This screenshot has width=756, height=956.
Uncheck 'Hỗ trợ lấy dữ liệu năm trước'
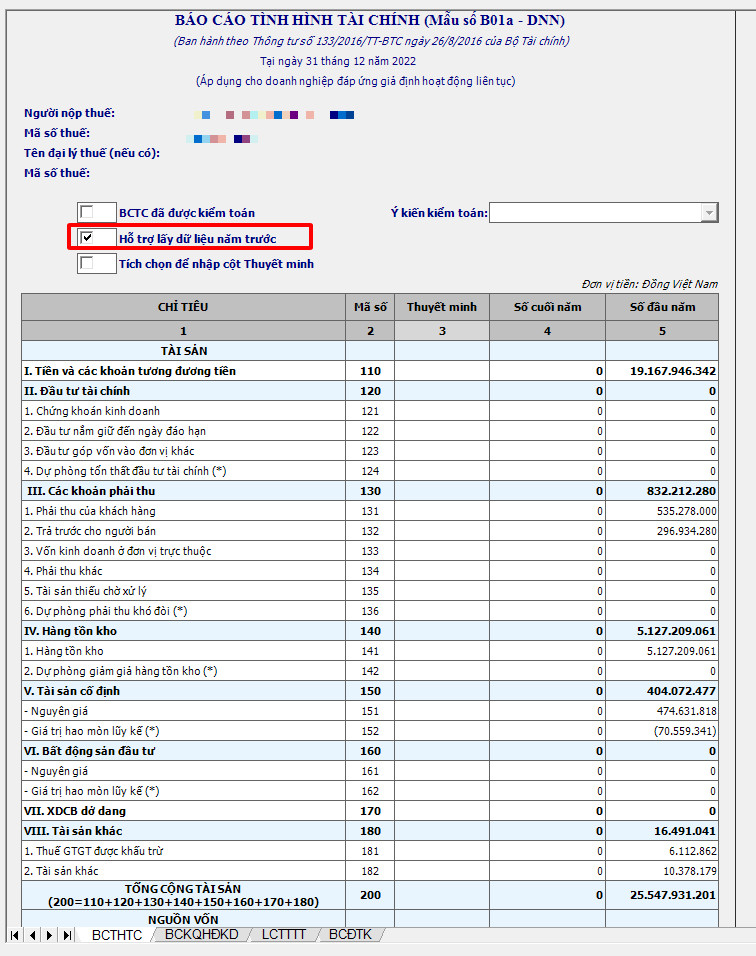87,238
